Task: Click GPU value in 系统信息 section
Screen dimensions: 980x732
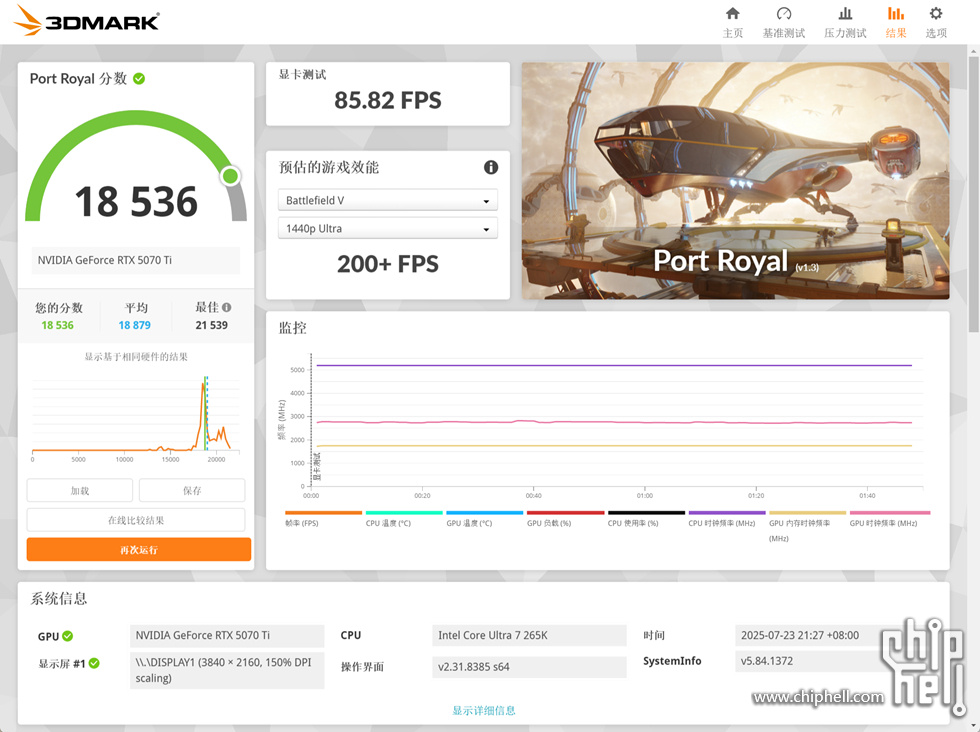Action: click(x=227, y=635)
